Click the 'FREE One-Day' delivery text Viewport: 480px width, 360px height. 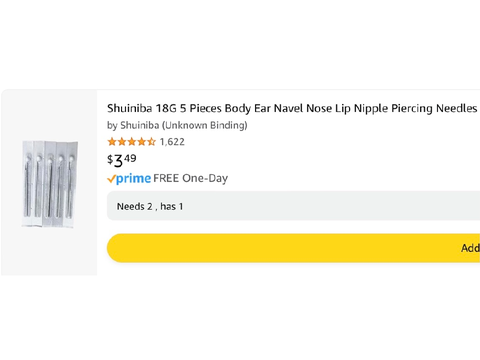pos(191,178)
